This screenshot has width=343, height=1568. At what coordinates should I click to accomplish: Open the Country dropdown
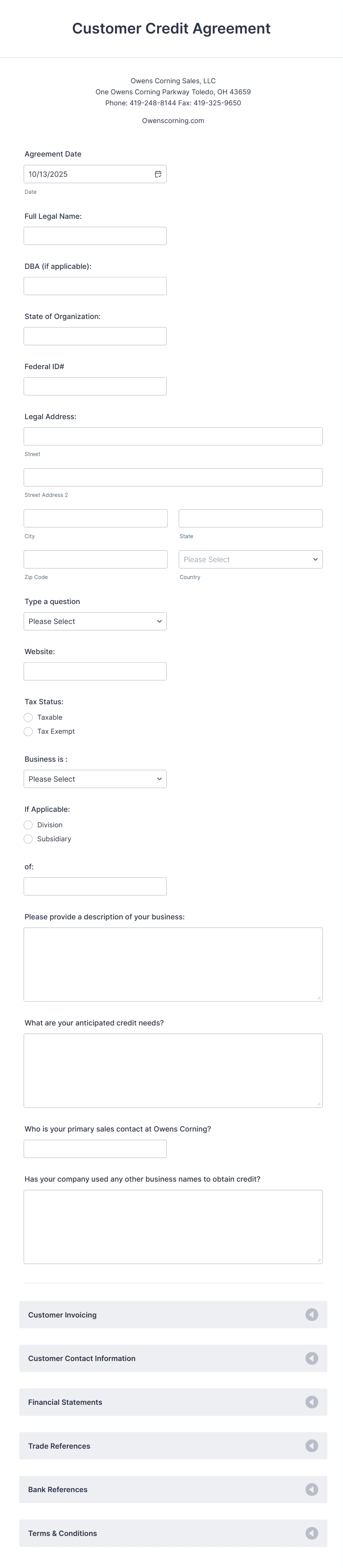click(x=250, y=559)
